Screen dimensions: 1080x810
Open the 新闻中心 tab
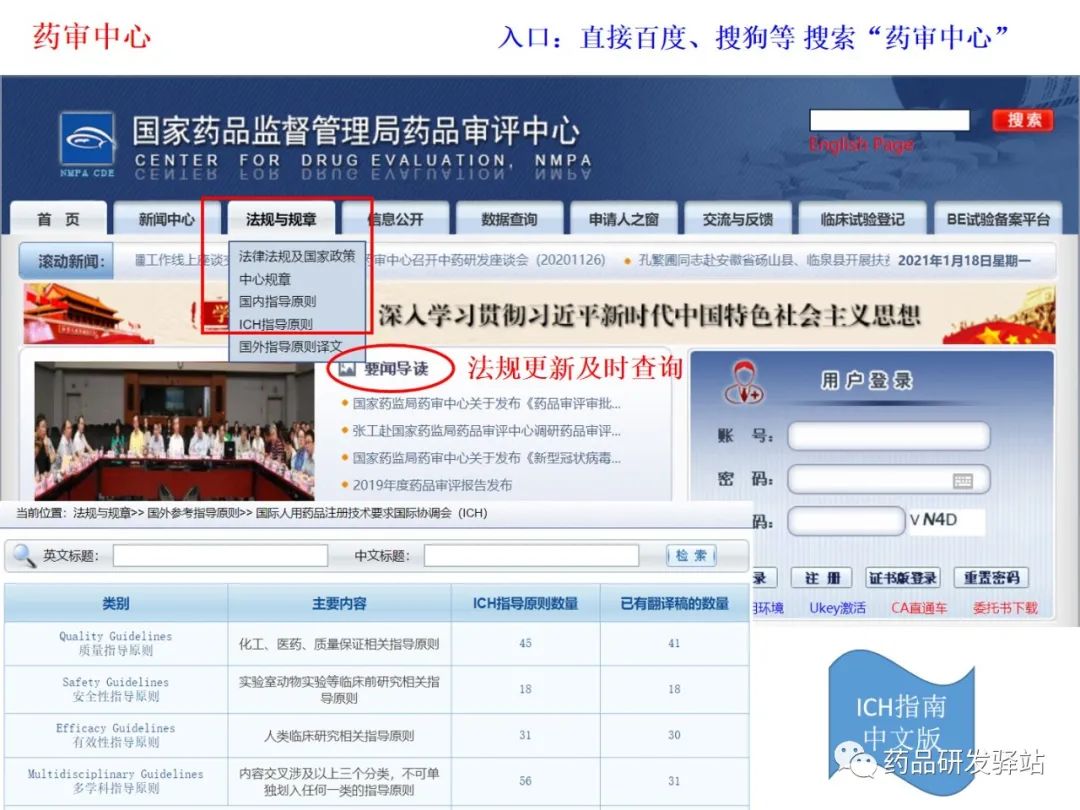click(x=167, y=219)
